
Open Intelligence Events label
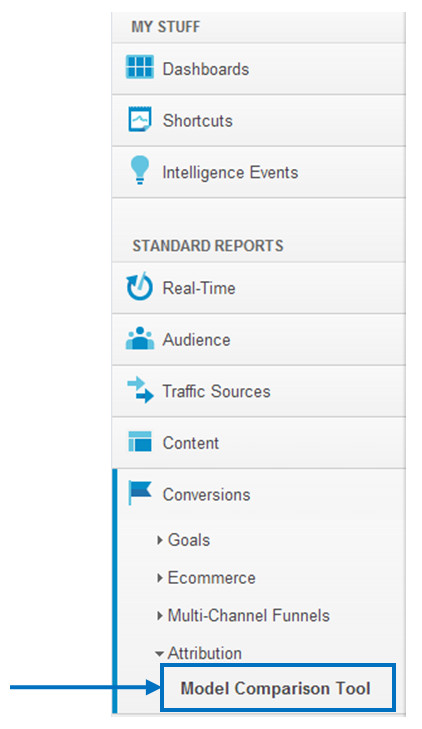(x=230, y=172)
